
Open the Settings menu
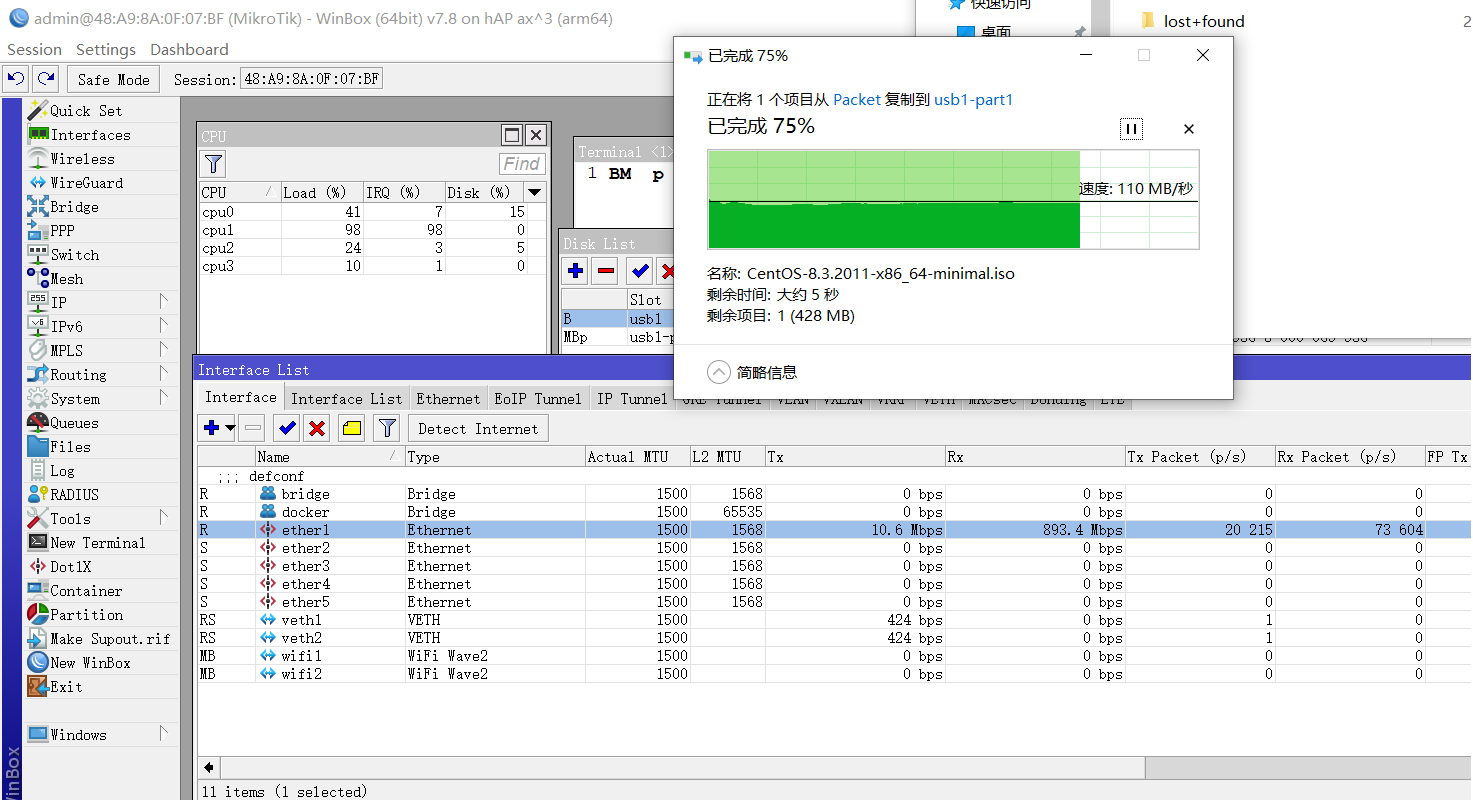click(x=105, y=49)
